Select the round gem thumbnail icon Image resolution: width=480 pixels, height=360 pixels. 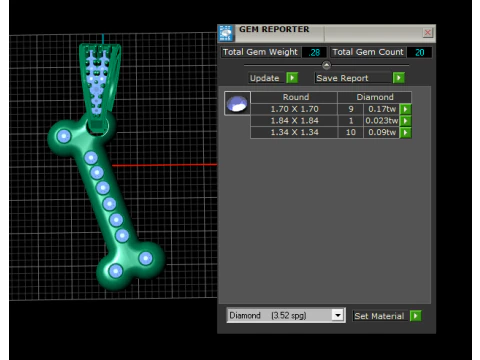(237, 103)
